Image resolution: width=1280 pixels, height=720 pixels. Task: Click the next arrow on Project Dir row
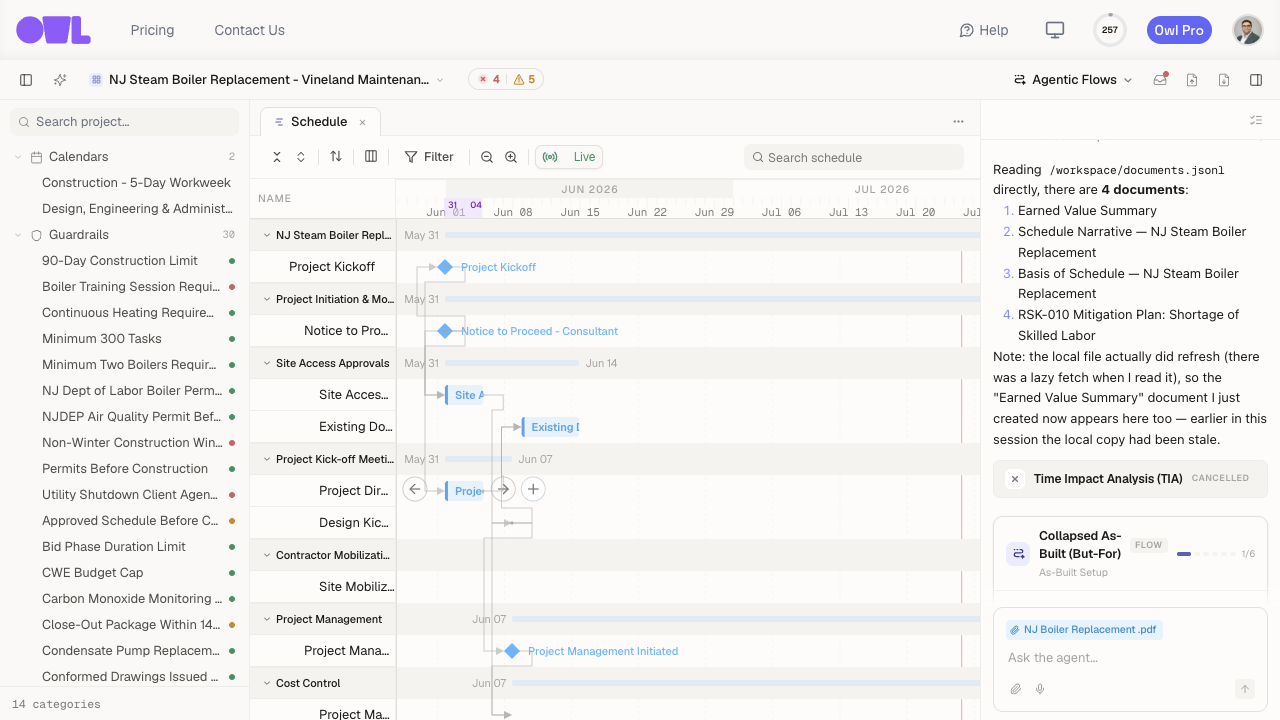click(503, 489)
